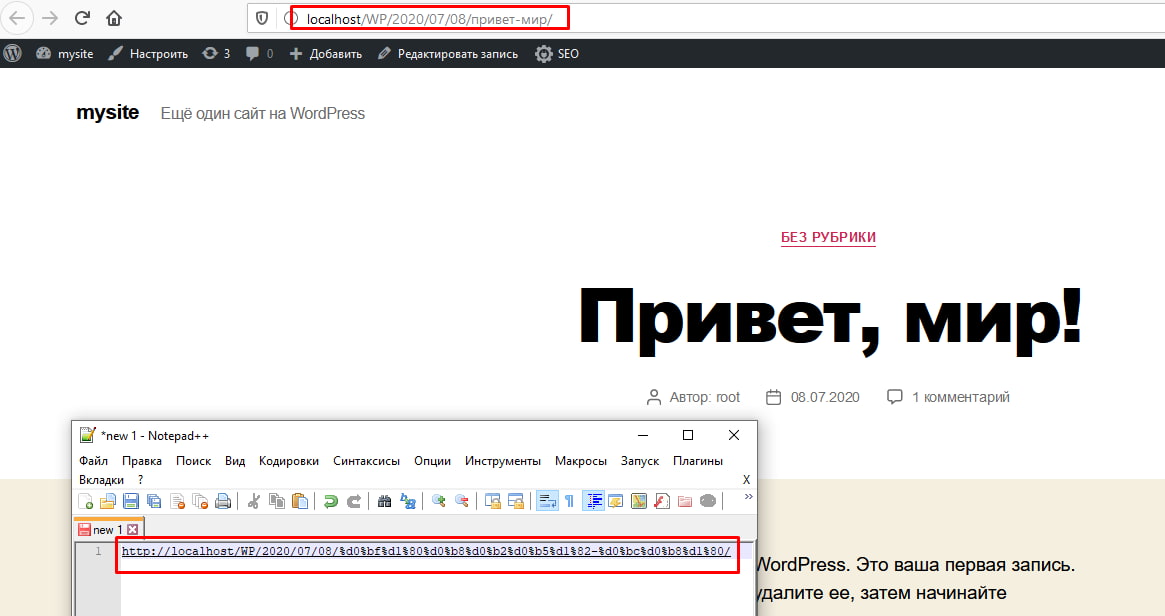
Task: Open Notepad++ Макросы menu
Action: click(581, 461)
